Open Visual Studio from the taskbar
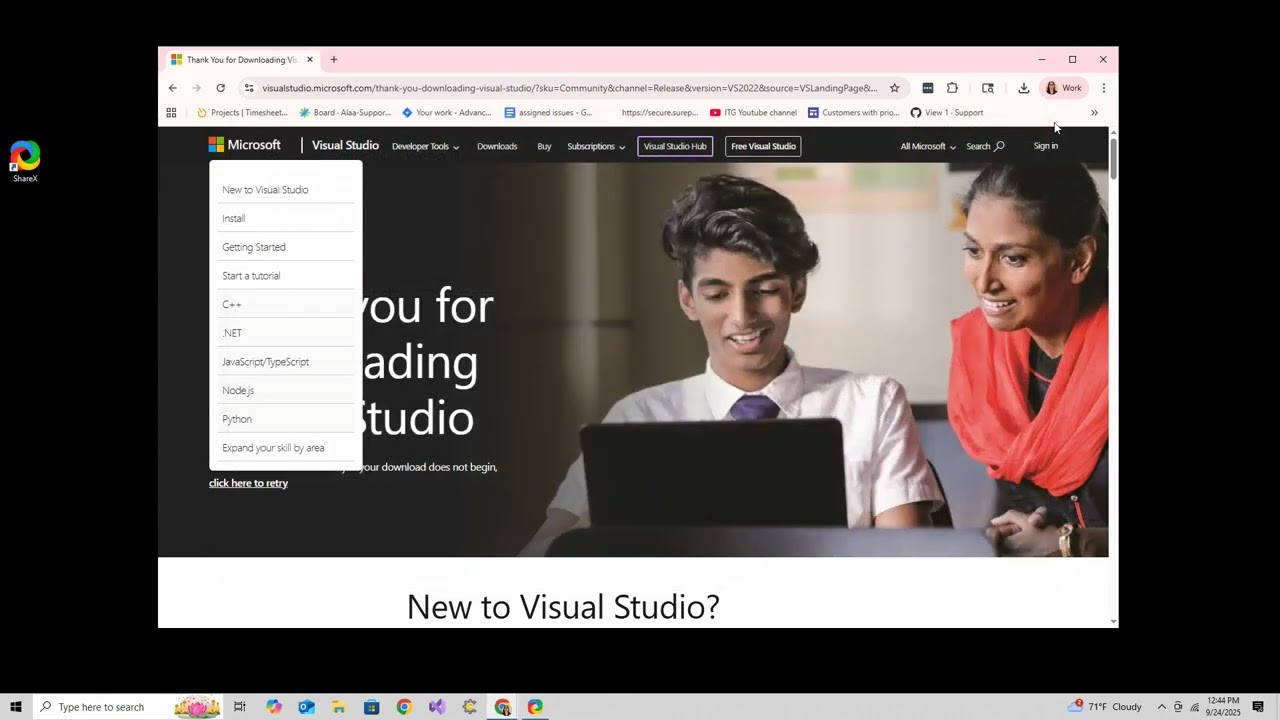 tap(437, 707)
